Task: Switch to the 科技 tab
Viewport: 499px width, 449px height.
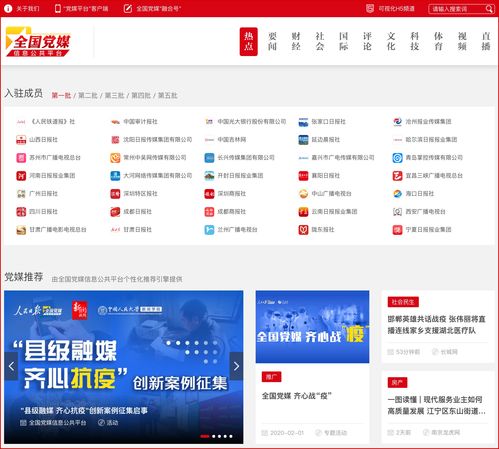Action: coord(415,41)
